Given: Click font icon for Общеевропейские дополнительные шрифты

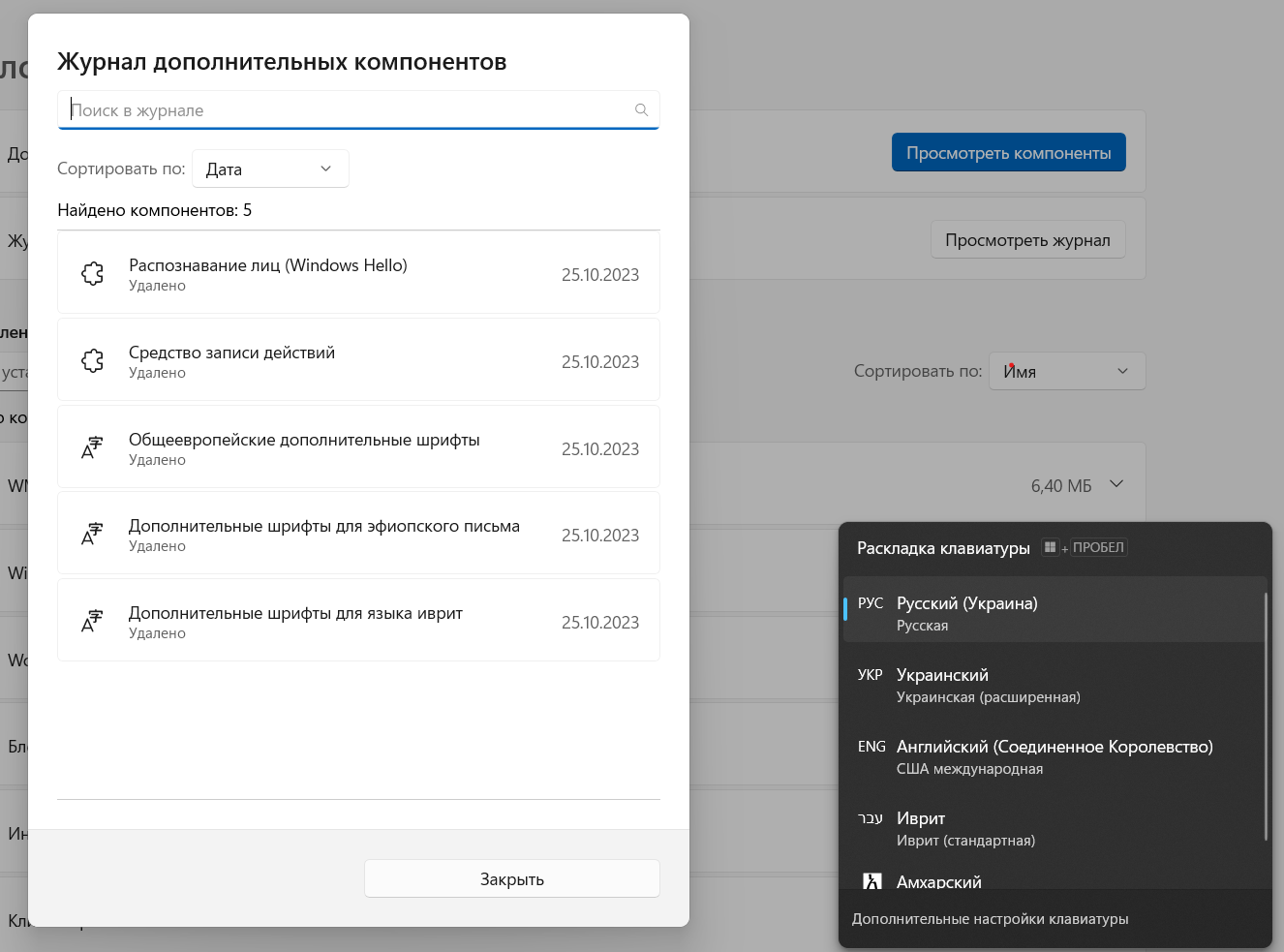Looking at the screenshot, I should coord(92,448).
